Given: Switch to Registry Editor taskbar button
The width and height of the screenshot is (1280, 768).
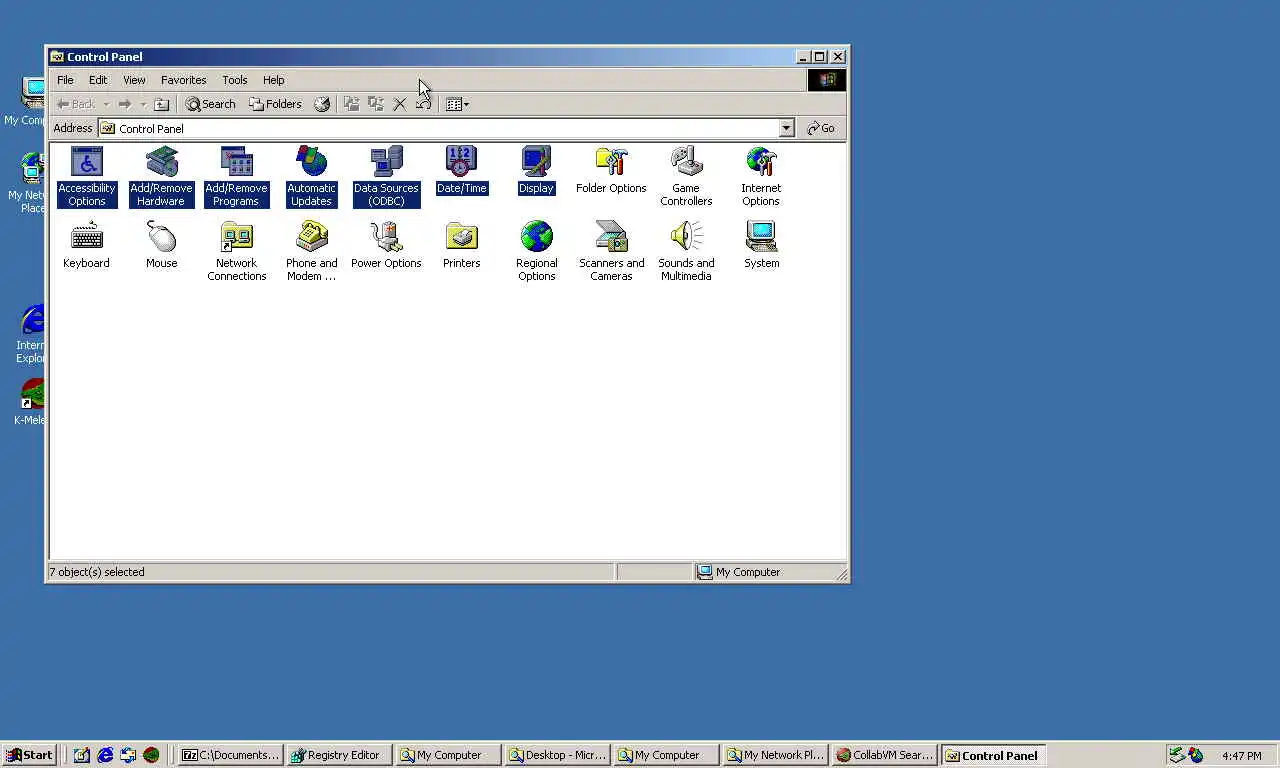Looking at the screenshot, I should (337, 755).
